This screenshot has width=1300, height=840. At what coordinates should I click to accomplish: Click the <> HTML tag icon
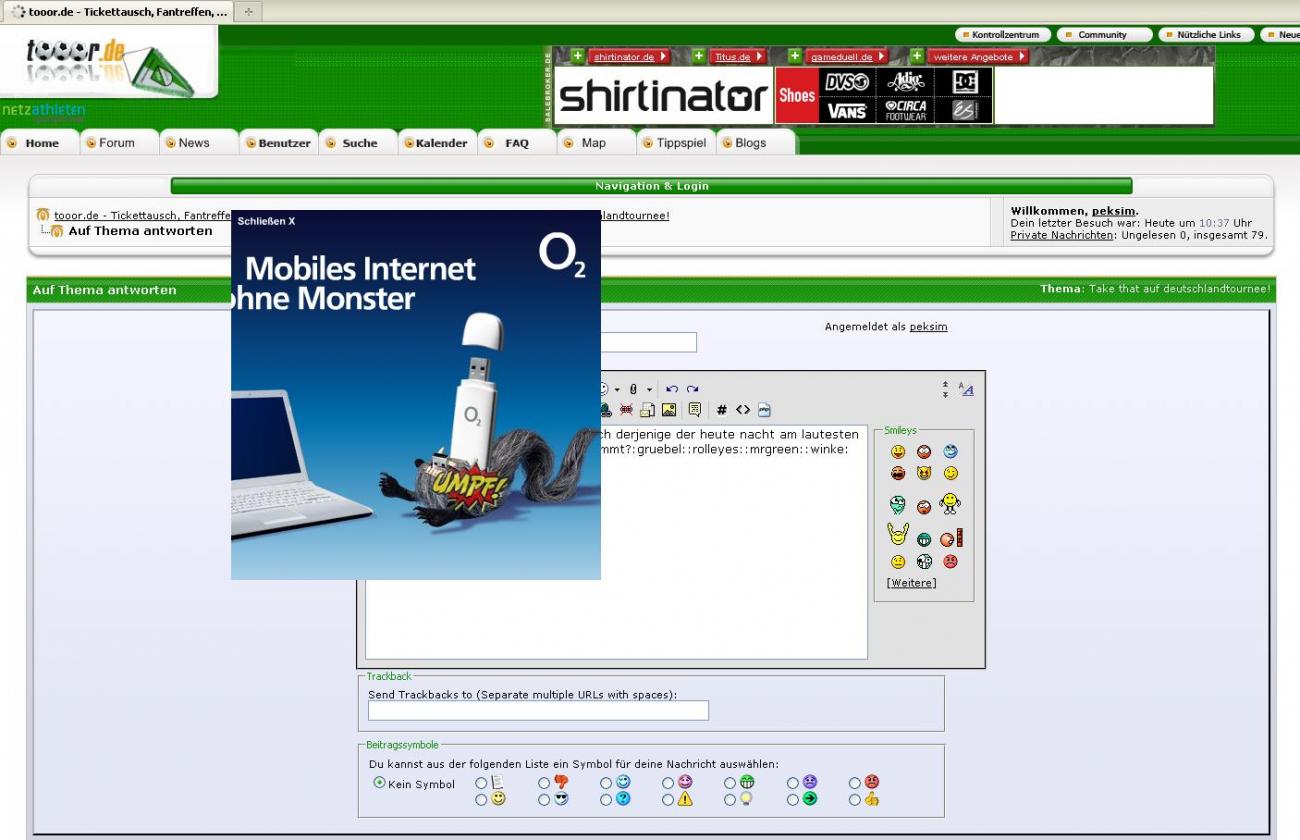[x=743, y=410]
